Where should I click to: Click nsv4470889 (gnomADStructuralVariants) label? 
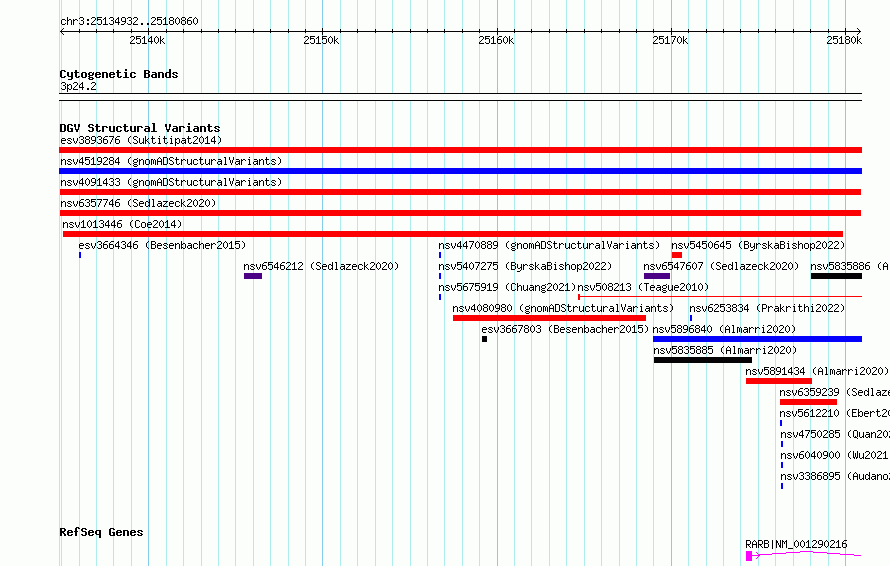(x=549, y=245)
